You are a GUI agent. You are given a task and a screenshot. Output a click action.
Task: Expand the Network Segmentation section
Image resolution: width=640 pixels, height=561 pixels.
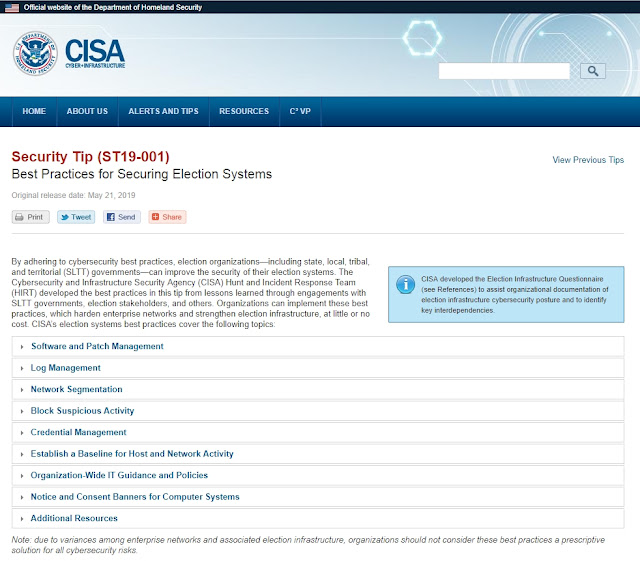click(318, 389)
